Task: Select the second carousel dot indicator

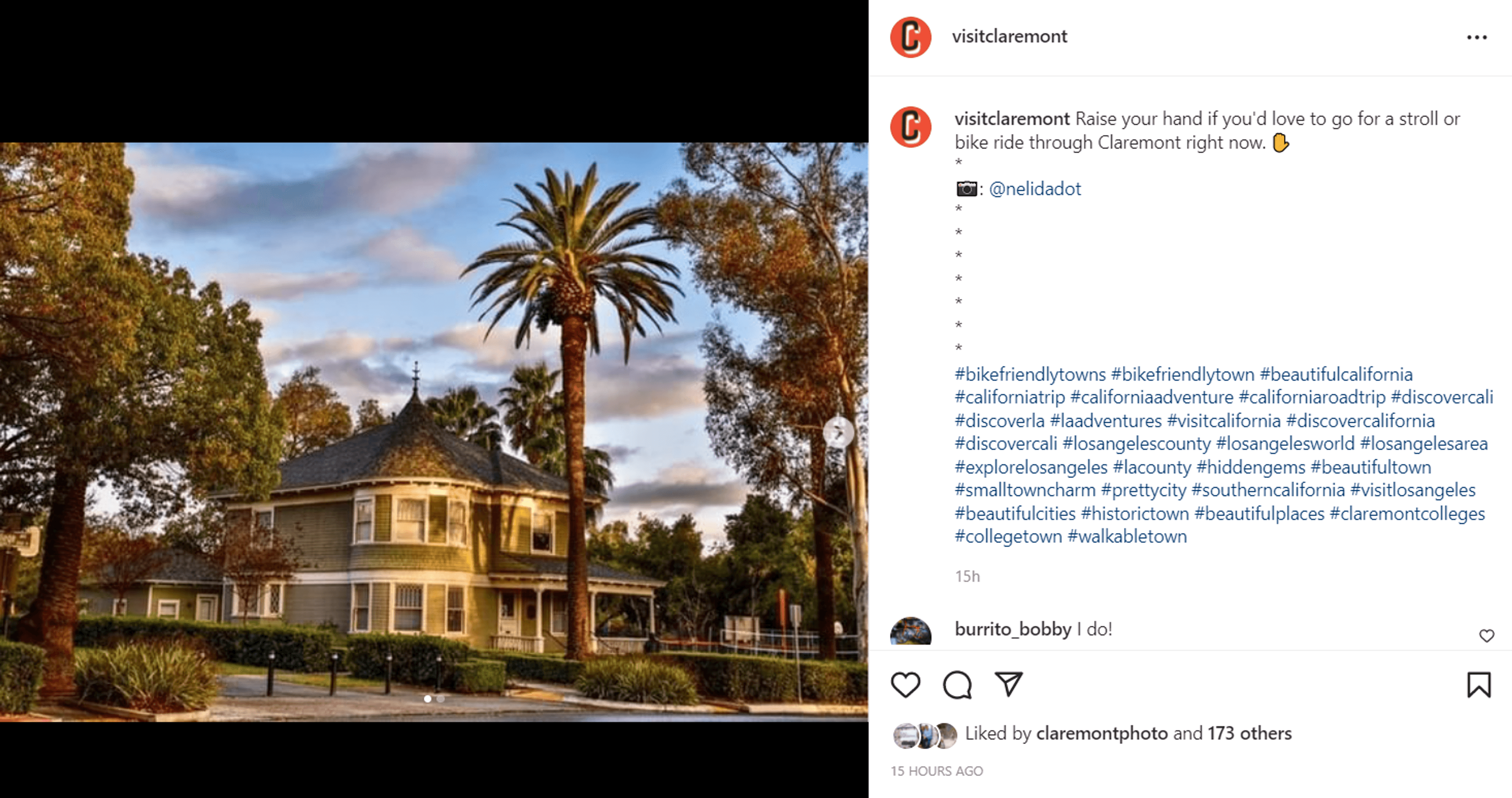Action: (x=441, y=699)
